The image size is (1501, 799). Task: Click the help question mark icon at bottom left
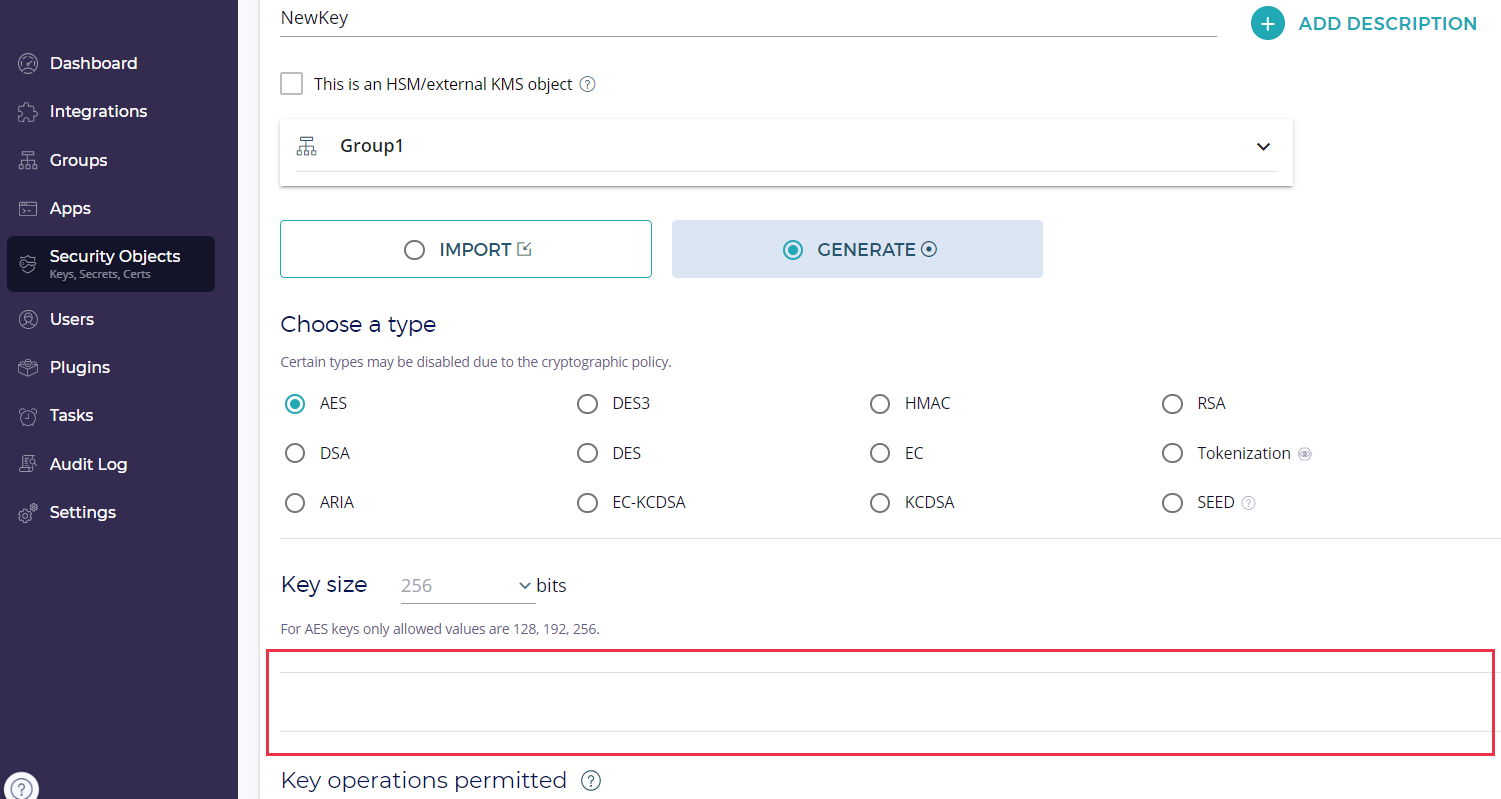[22, 788]
